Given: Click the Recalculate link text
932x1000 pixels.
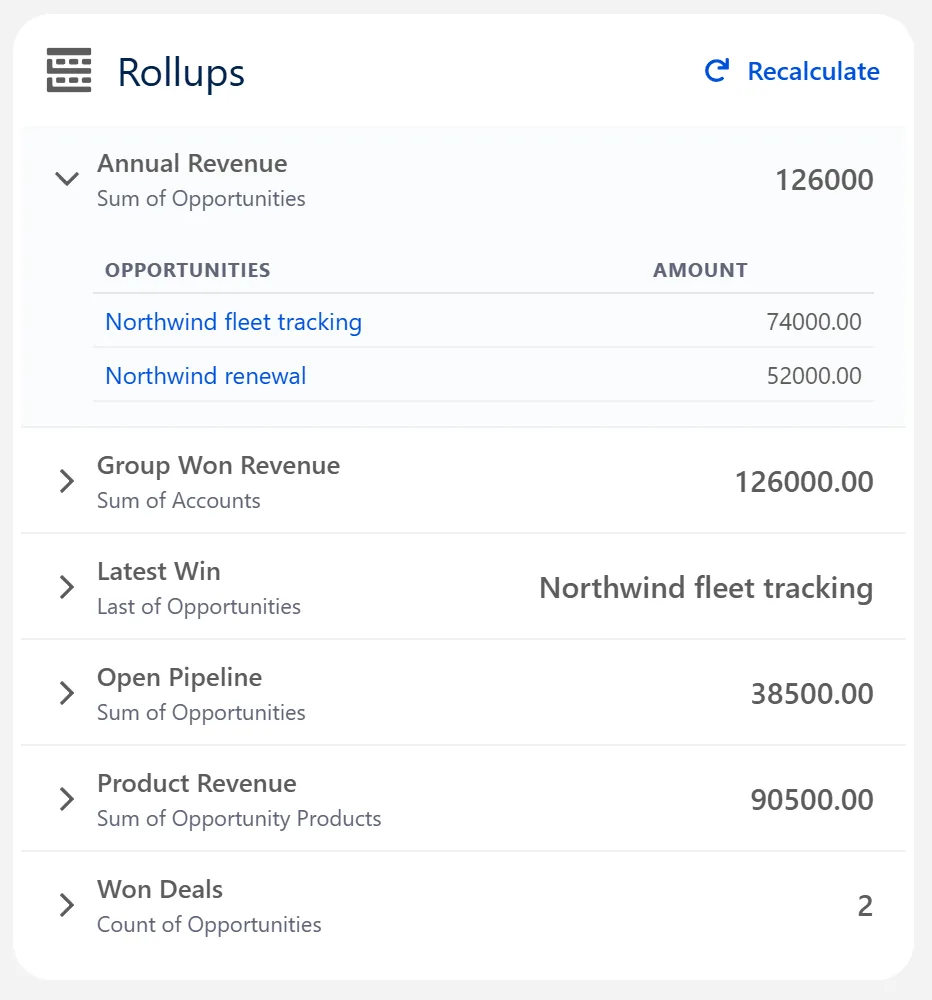Looking at the screenshot, I should [x=813, y=71].
